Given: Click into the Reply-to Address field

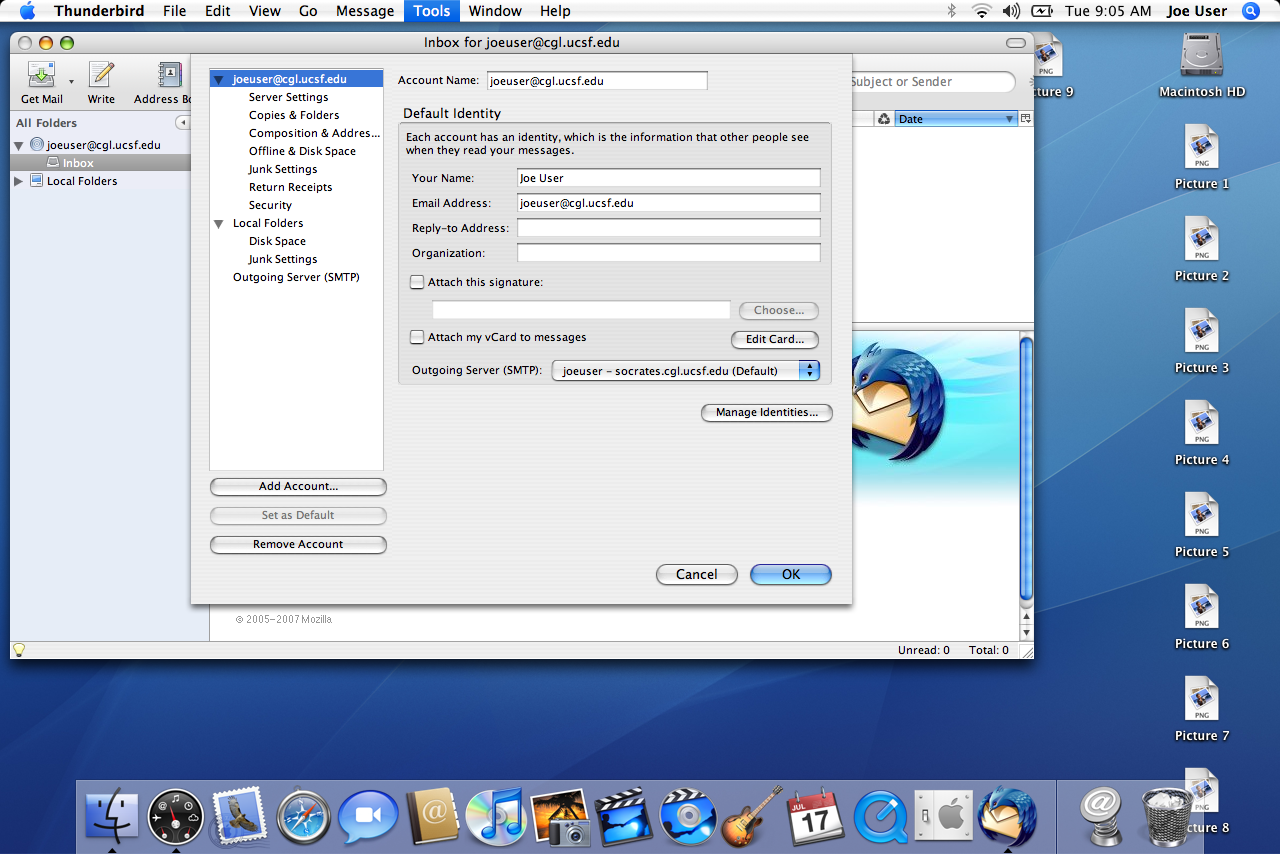Looking at the screenshot, I should 669,228.
